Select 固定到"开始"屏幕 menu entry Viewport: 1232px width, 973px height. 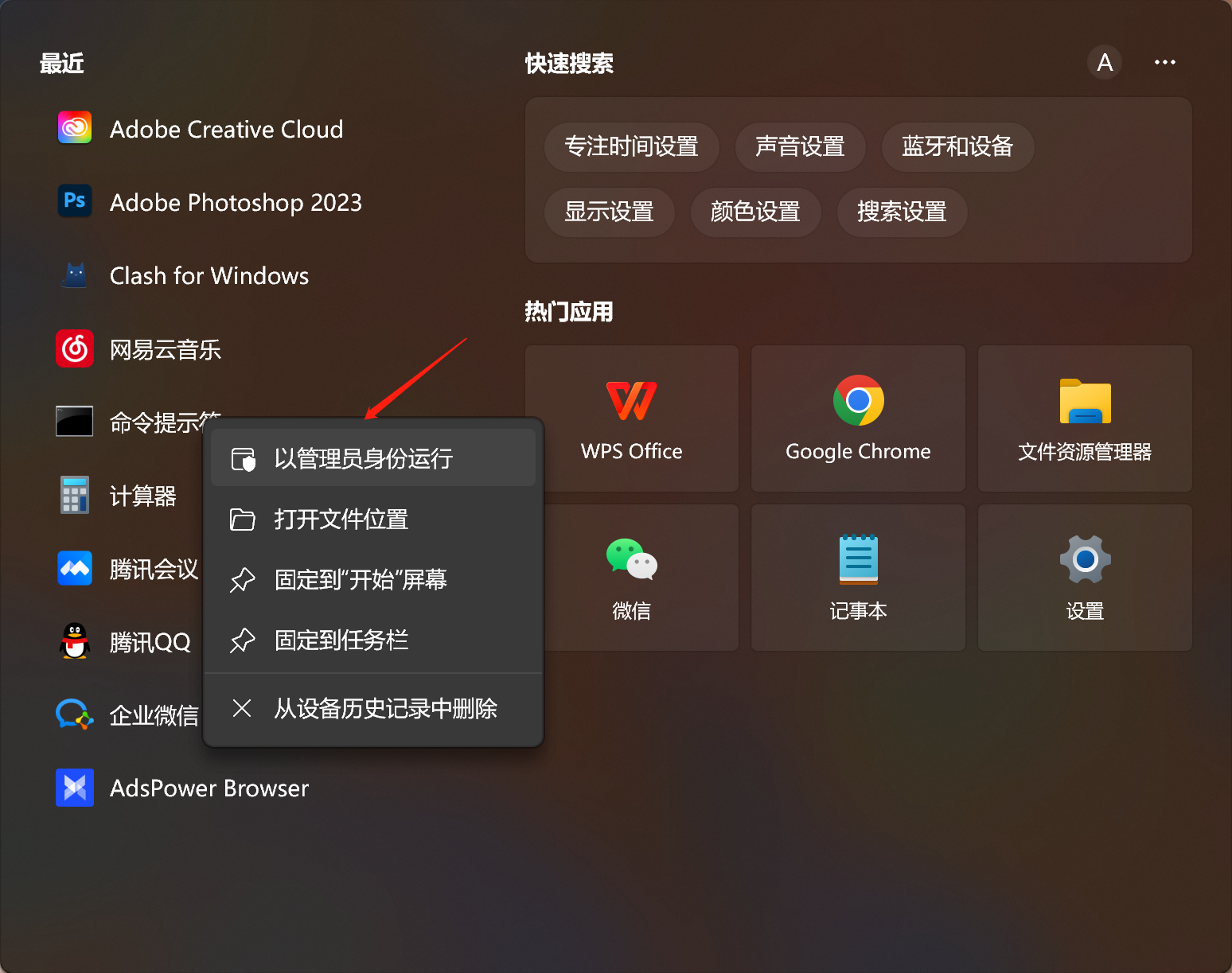[x=373, y=580]
